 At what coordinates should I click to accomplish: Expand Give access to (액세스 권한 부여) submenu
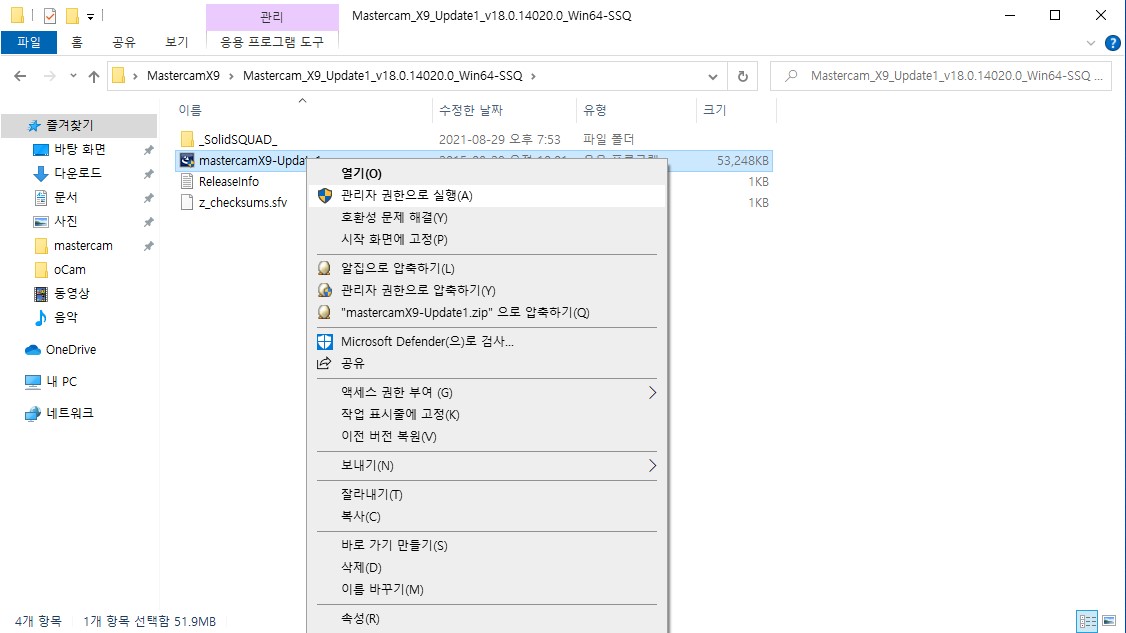[487, 392]
